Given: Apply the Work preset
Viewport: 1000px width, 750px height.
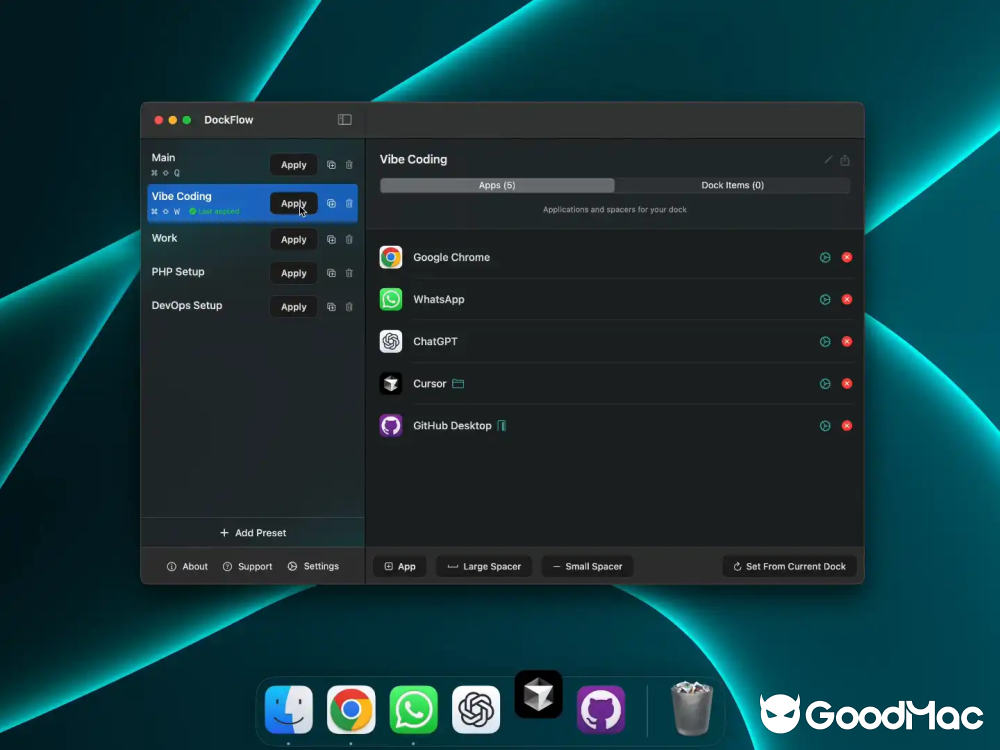Looking at the screenshot, I should click(293, 240).
